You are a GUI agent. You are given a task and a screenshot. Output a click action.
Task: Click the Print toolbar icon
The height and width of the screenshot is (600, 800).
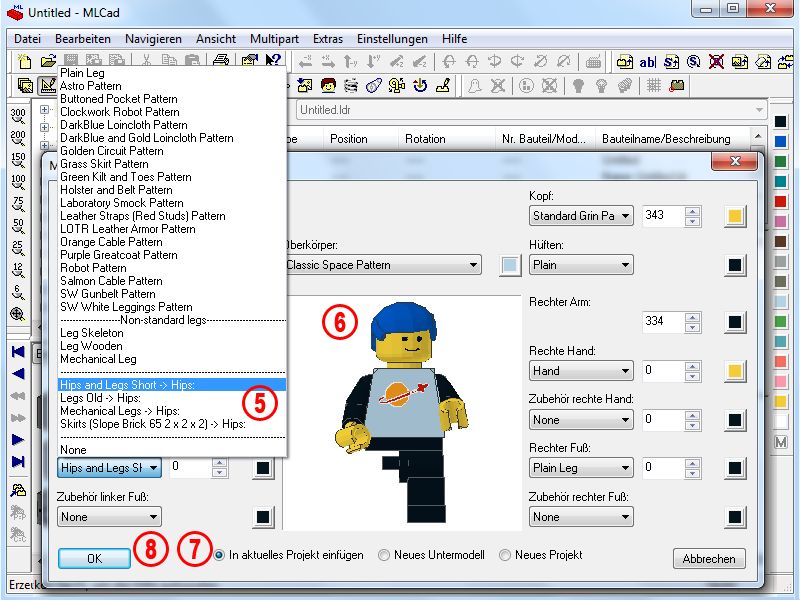coord(220,61)
